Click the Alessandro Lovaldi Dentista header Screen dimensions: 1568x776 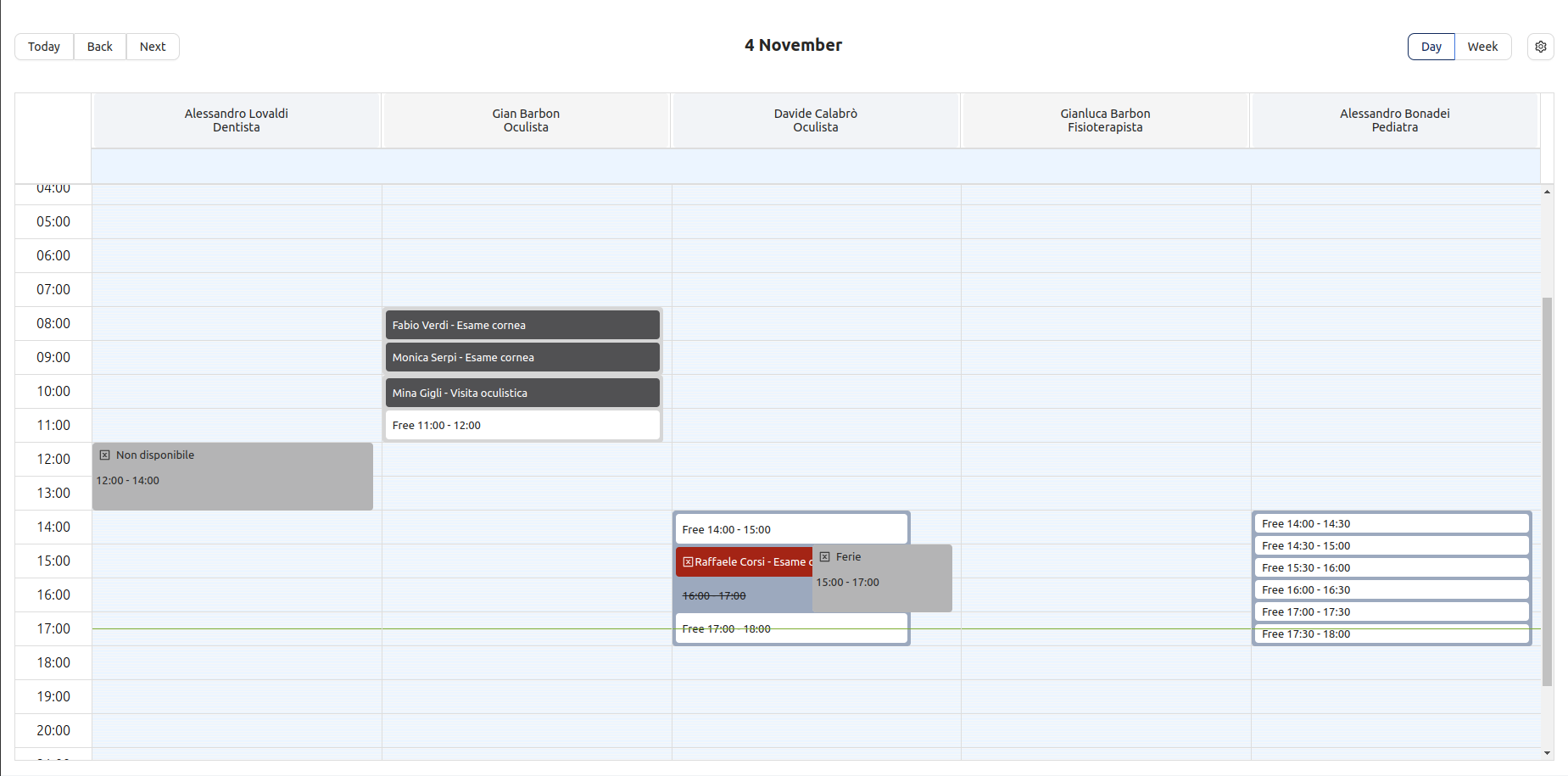pyautogui.click(x=236, y=120)
